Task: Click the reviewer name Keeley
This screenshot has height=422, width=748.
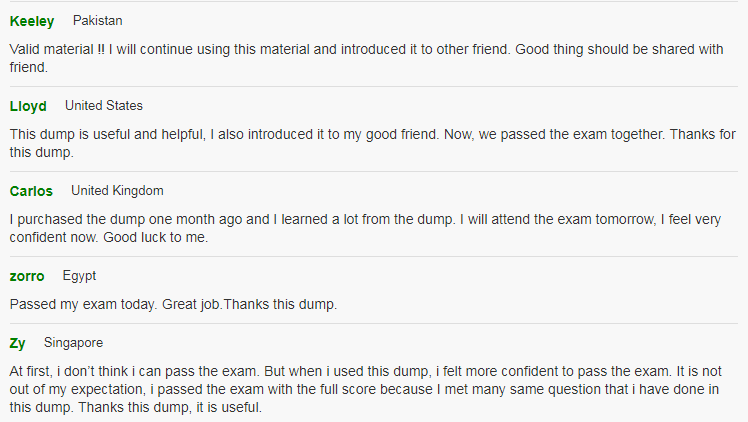Action: (32, 21)
